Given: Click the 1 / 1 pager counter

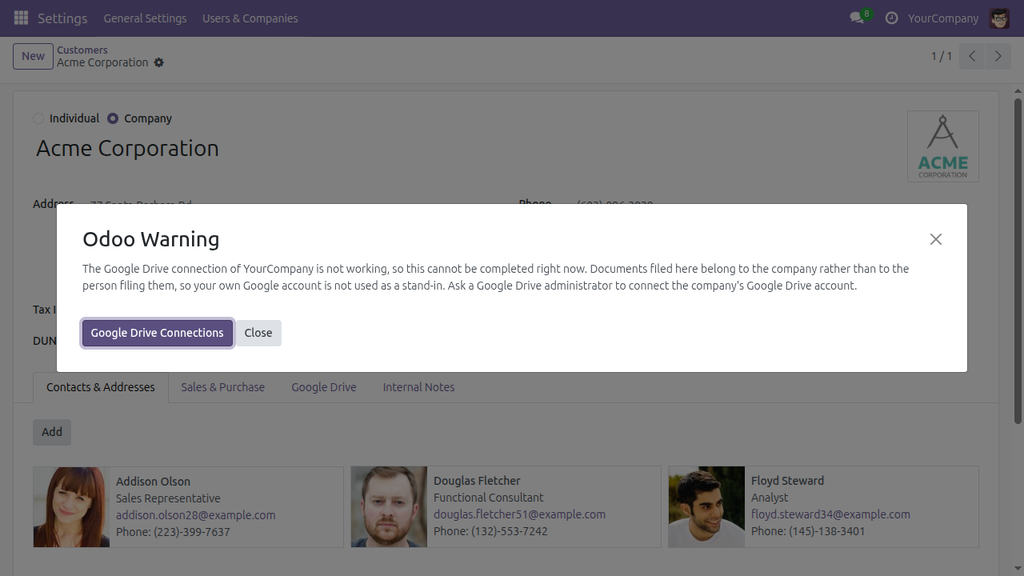Looking at the screenshot, I should (x=941, y=56).
